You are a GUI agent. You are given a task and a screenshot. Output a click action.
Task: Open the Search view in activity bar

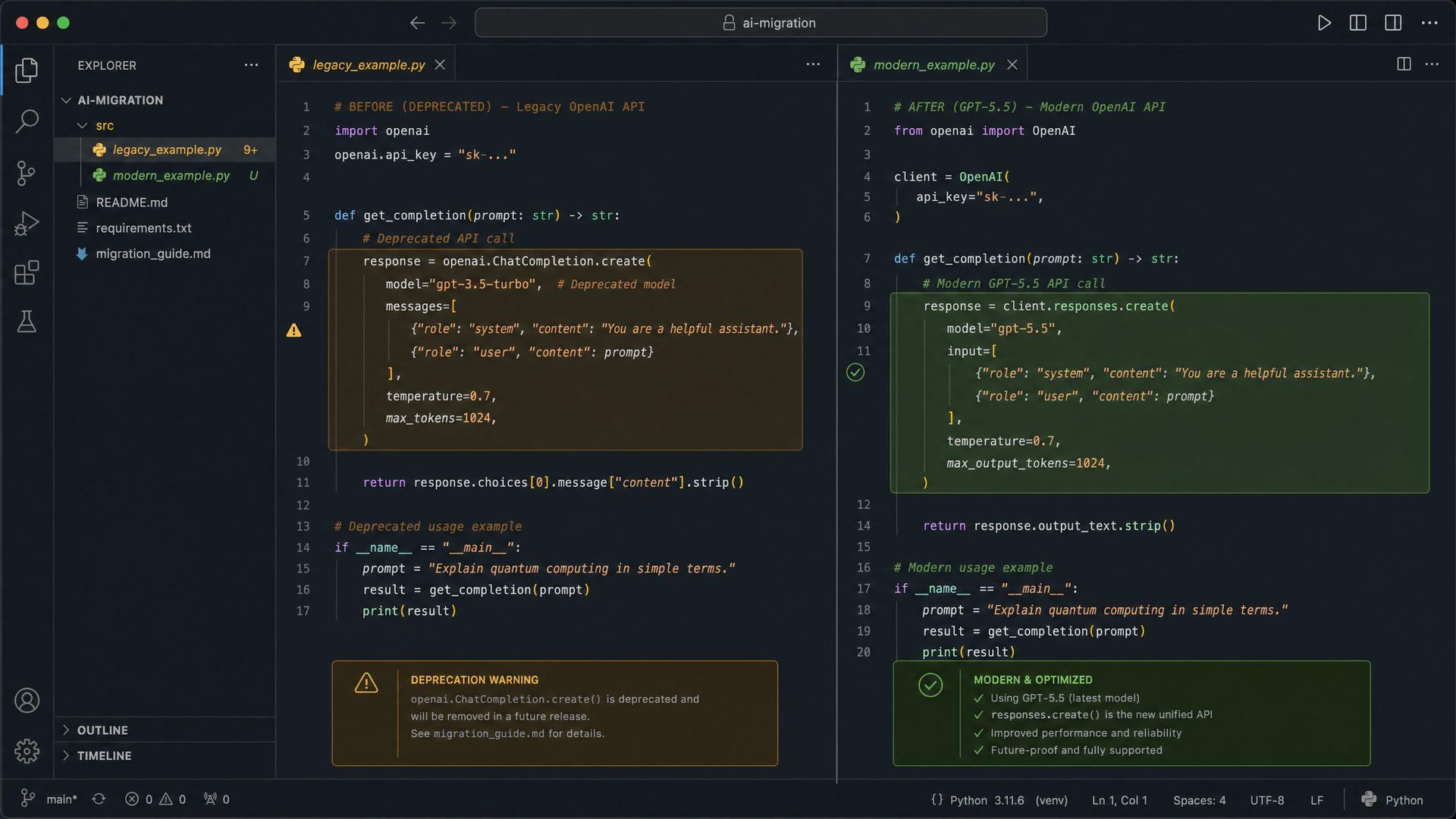[x=27, y=121]
